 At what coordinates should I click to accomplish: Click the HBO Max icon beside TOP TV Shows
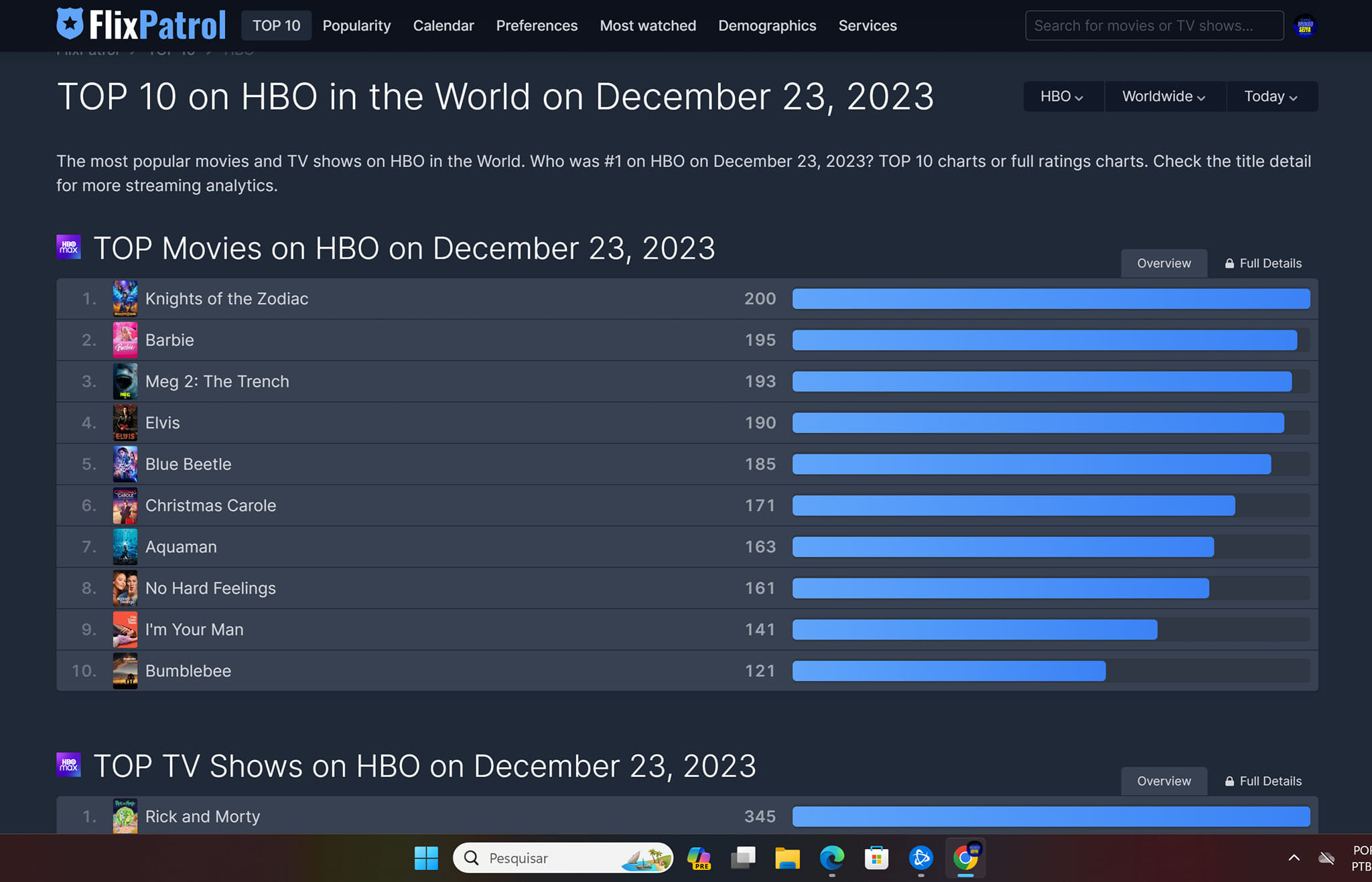[x=68, y=765]
